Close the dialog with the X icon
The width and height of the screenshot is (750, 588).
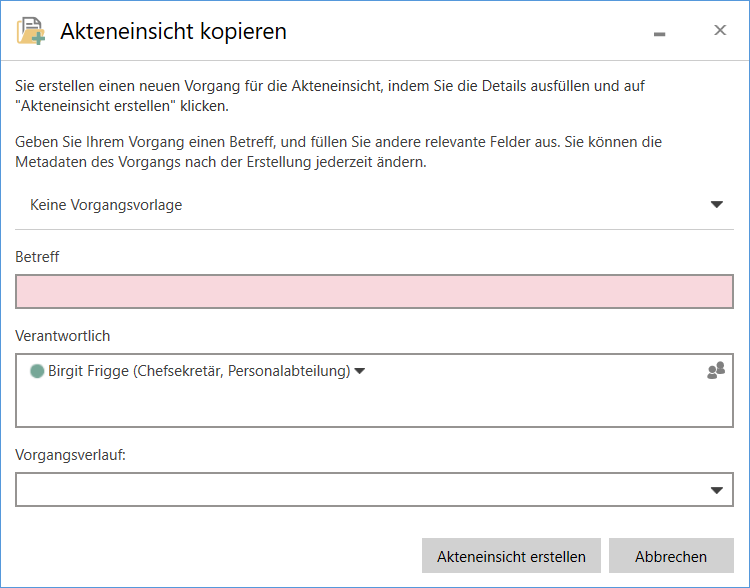coord(719,31)
